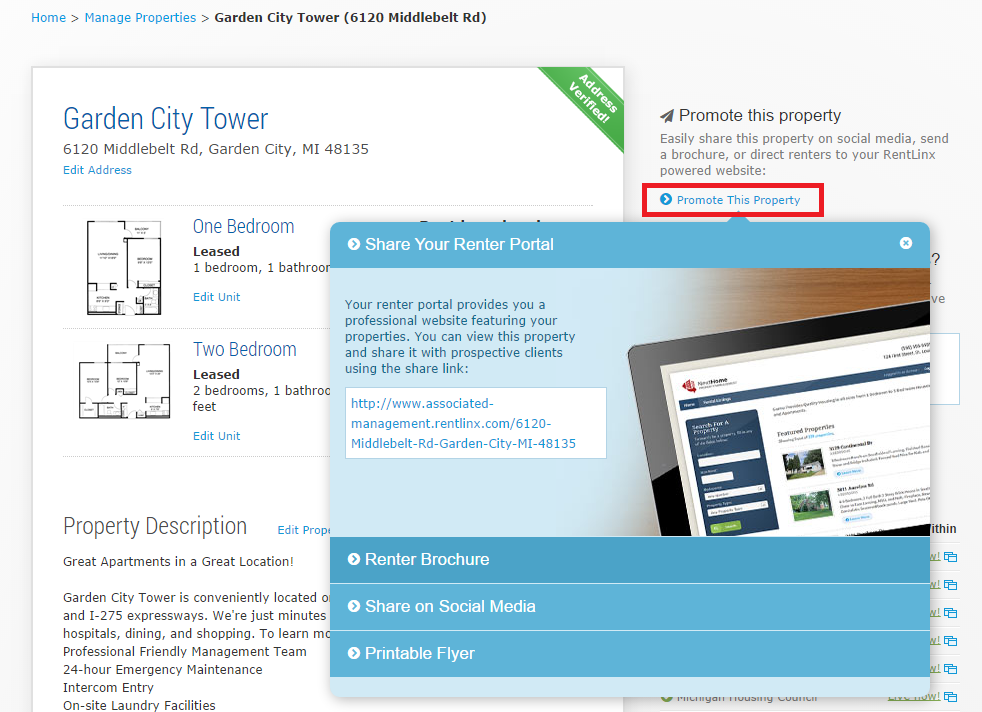Click the Promote This Property link
Image resolution: width=982 pixels, height=712 pixels.
(x=740, y=200)
